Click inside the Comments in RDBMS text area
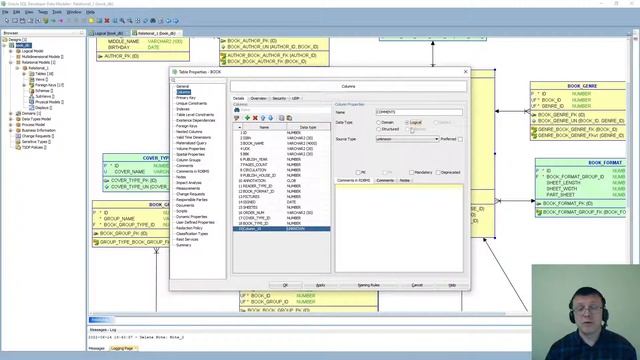 pos(399,228)
